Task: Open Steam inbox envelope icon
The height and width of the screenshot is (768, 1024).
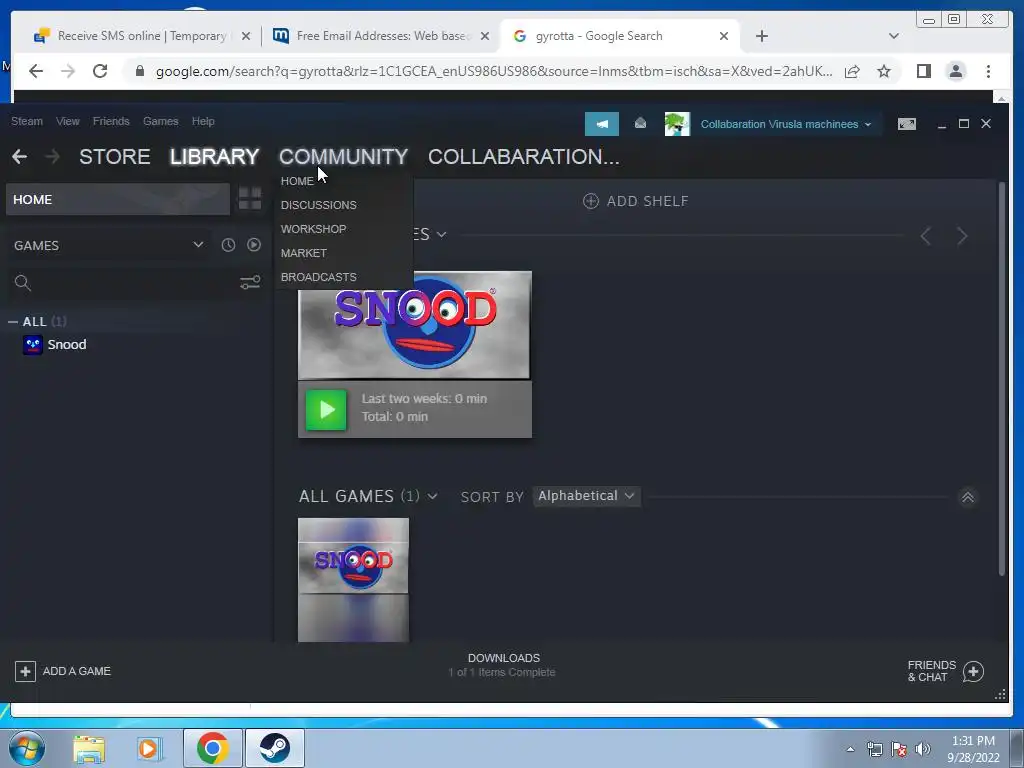Action: 640,123
